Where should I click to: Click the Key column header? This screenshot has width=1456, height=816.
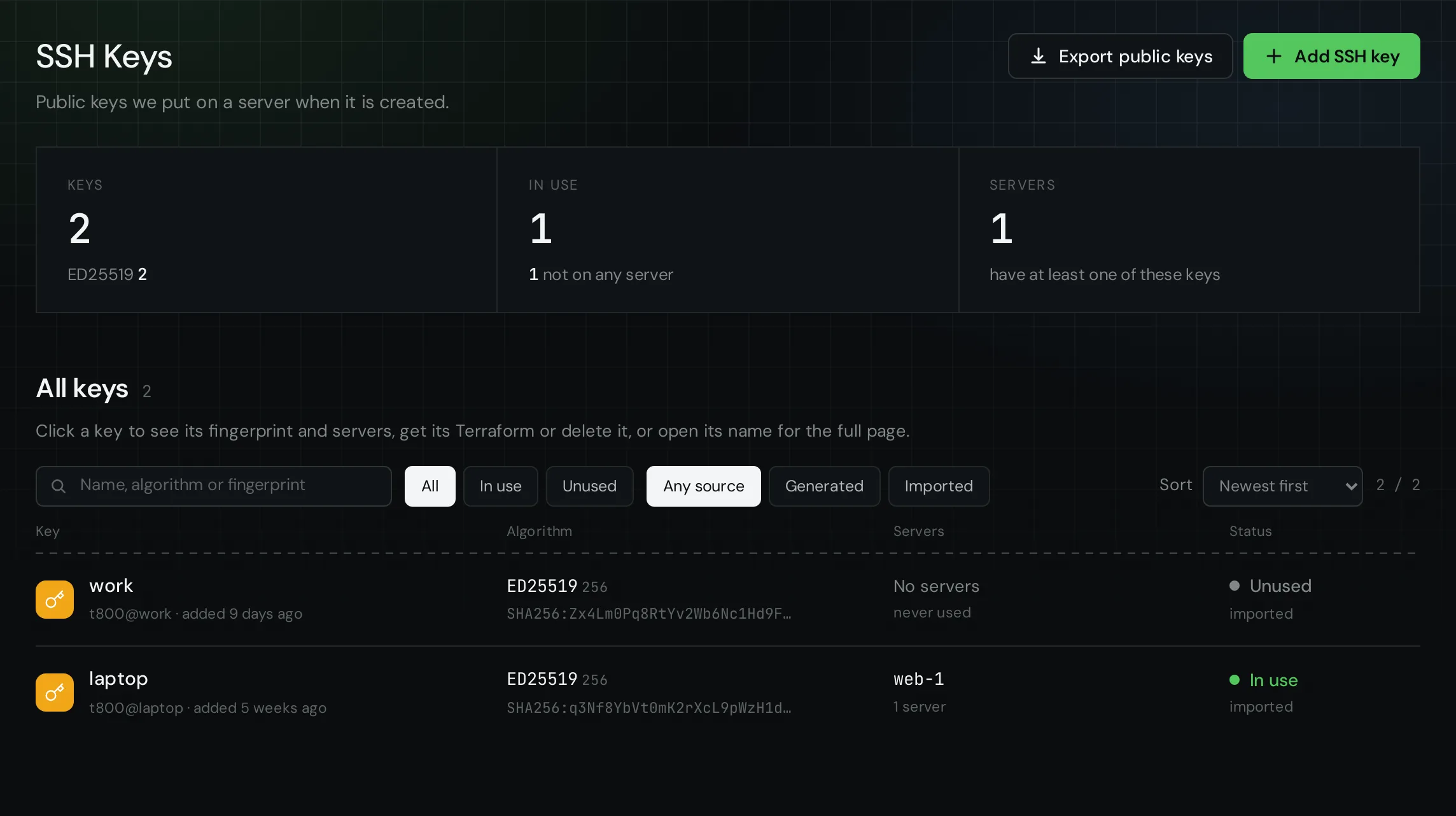pos(48,531)
